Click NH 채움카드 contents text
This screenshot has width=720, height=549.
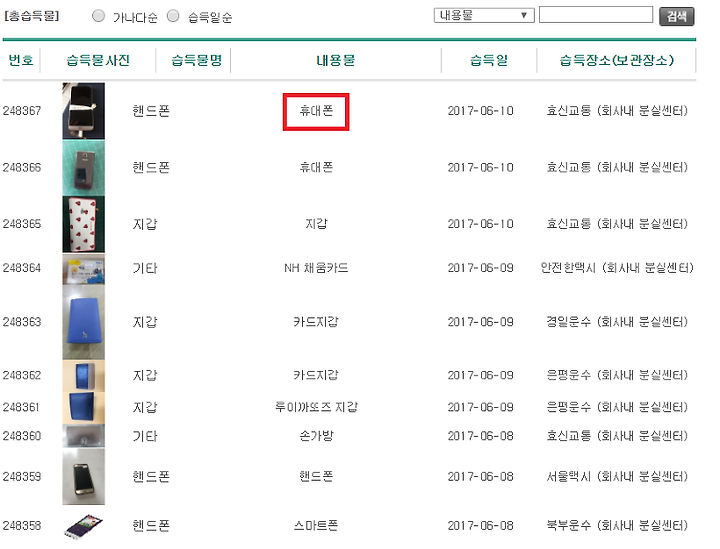pyautogui.click(x=316, y=268)
